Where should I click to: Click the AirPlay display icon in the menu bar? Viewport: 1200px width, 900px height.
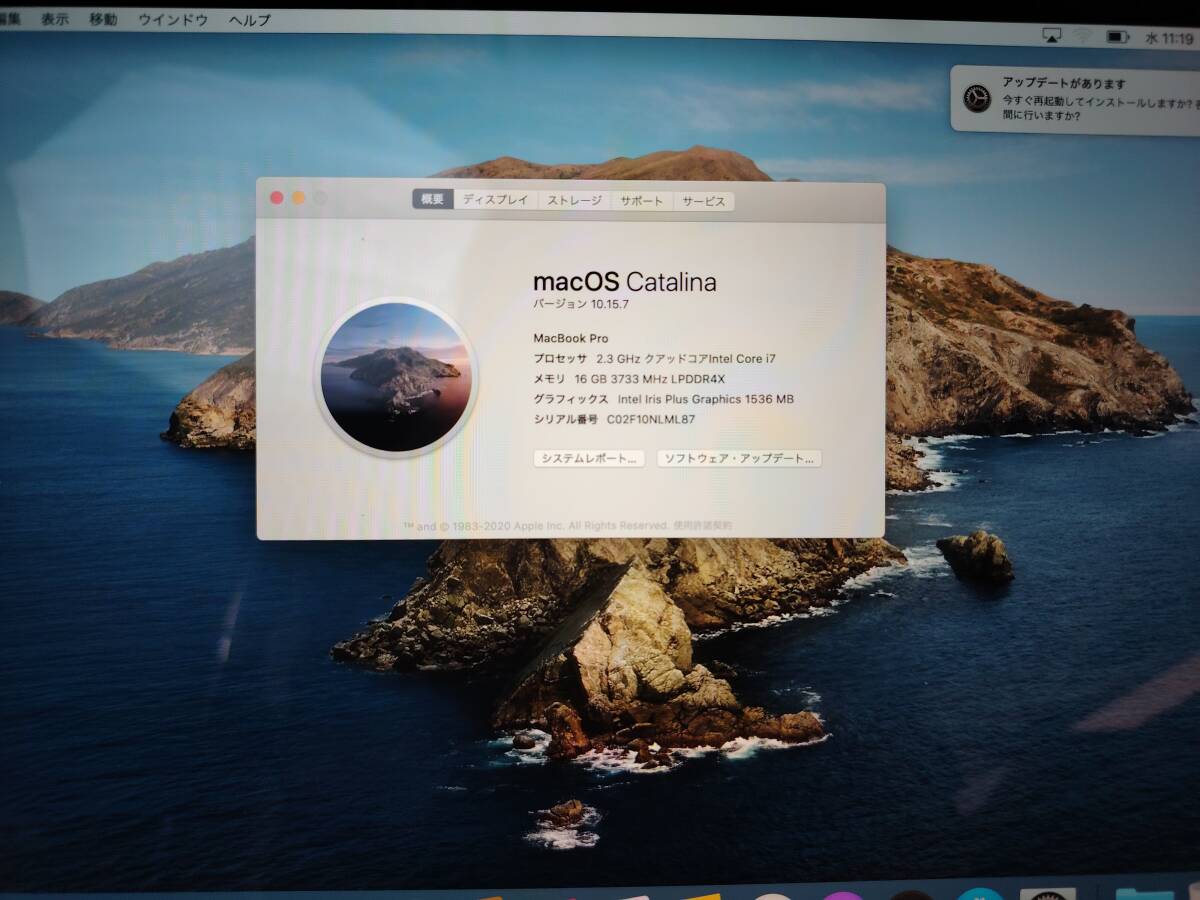[x=1051, y=36]
